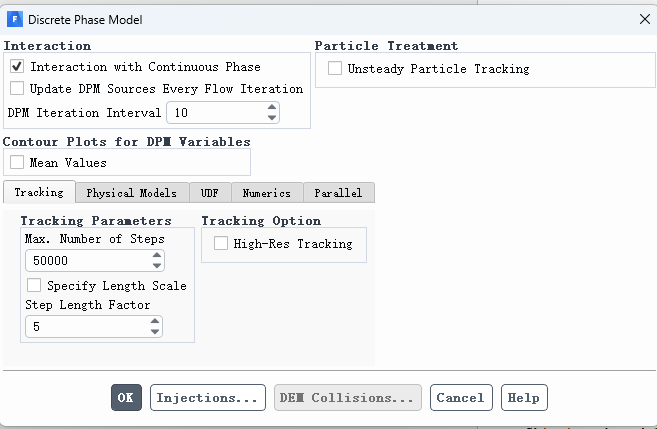Close the Discrete Phase Model dialog
The width and height of the screenshot is (657, 429).
644,19
